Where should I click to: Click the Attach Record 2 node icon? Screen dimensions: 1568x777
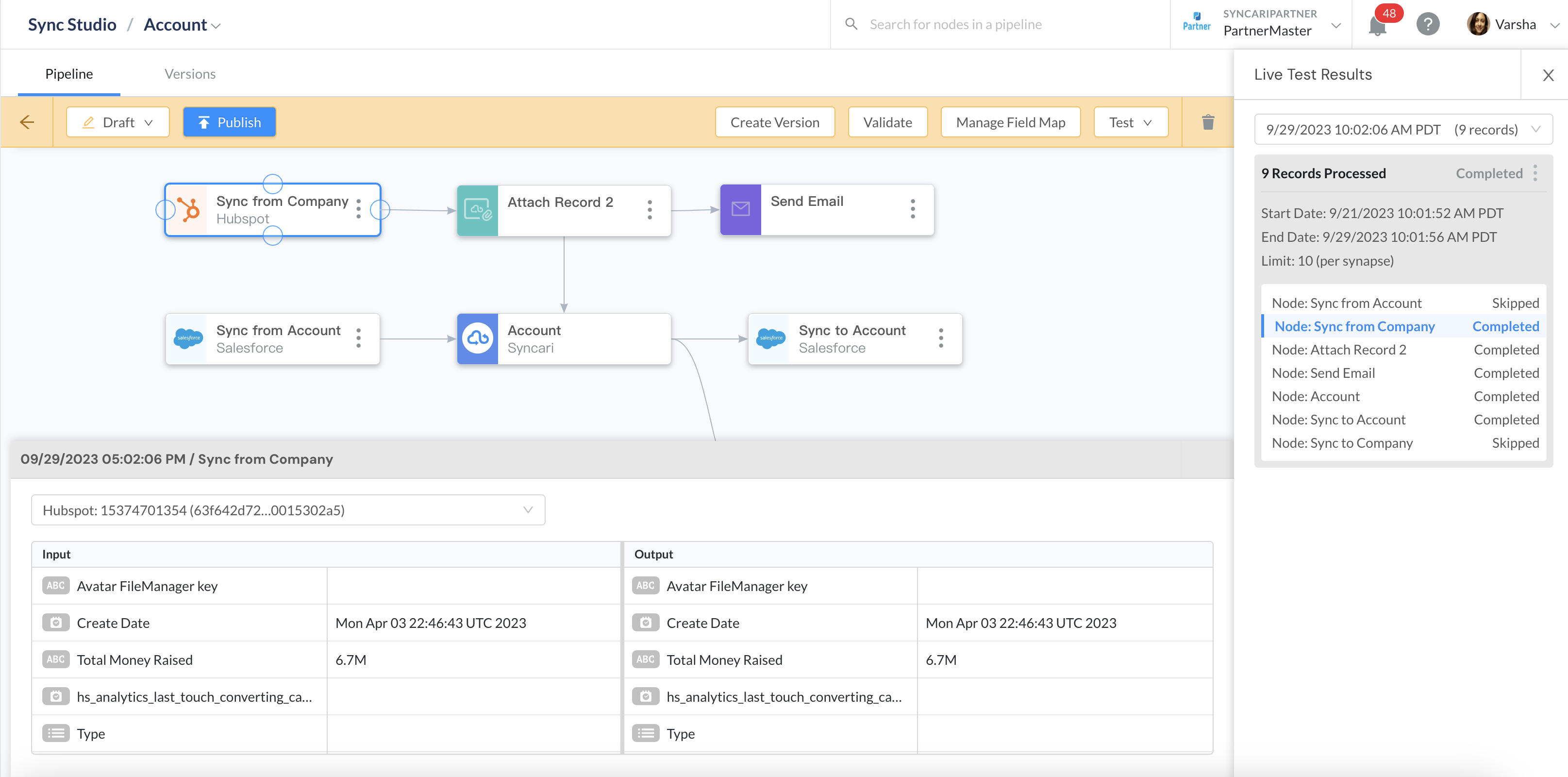click(x=477, y=210)
